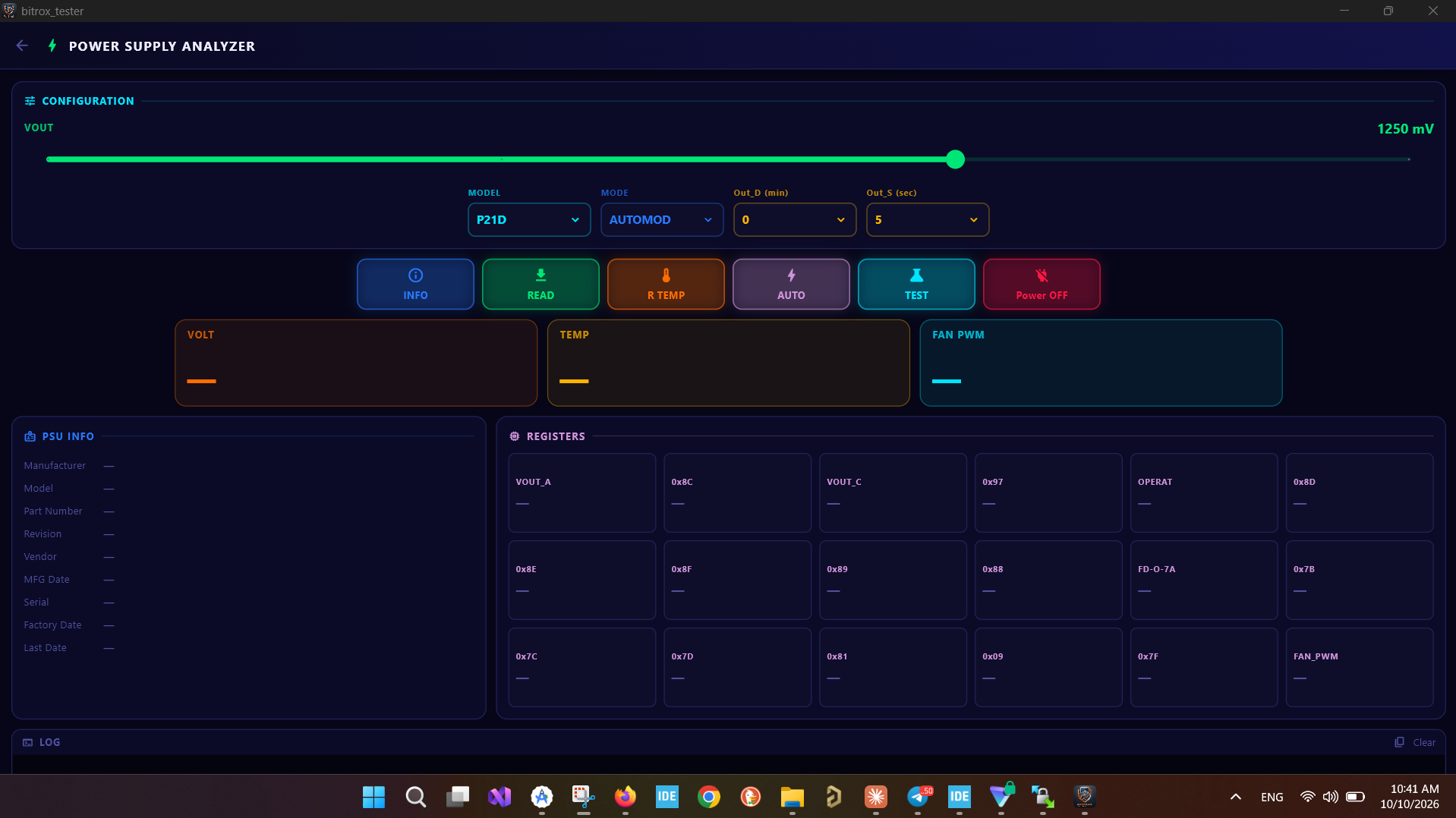Click the green lightning bolt header icon
Screen dimensions: 1456x818
pos(52,46)
